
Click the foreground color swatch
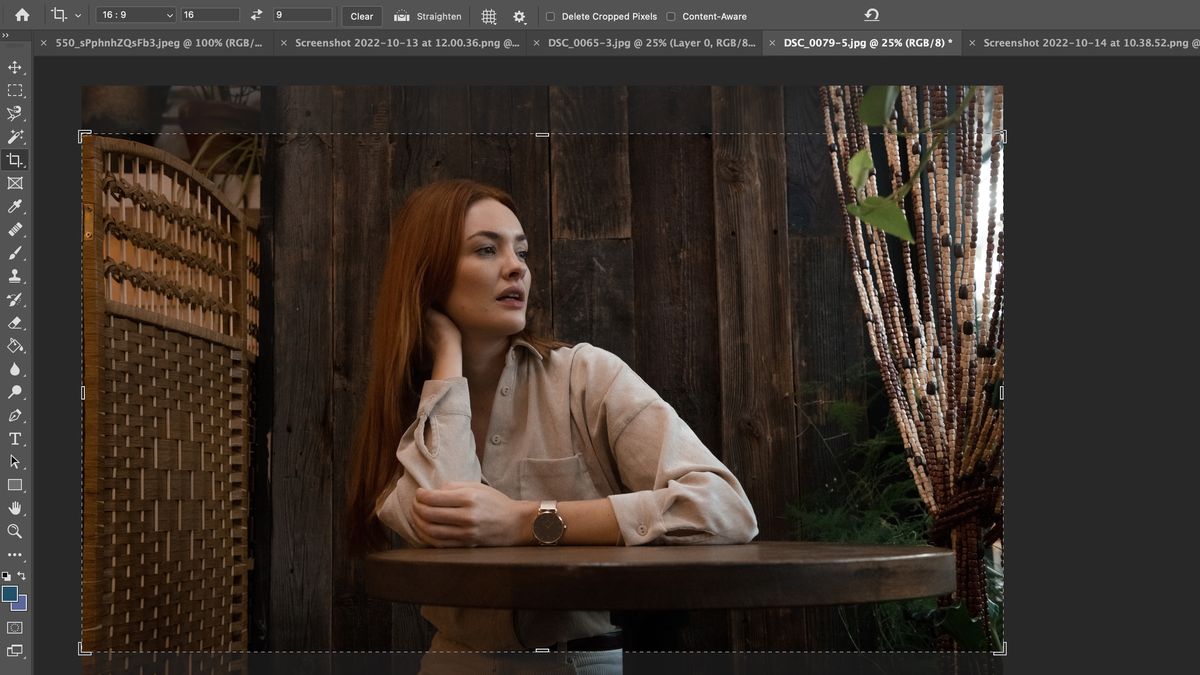[10, 596]
